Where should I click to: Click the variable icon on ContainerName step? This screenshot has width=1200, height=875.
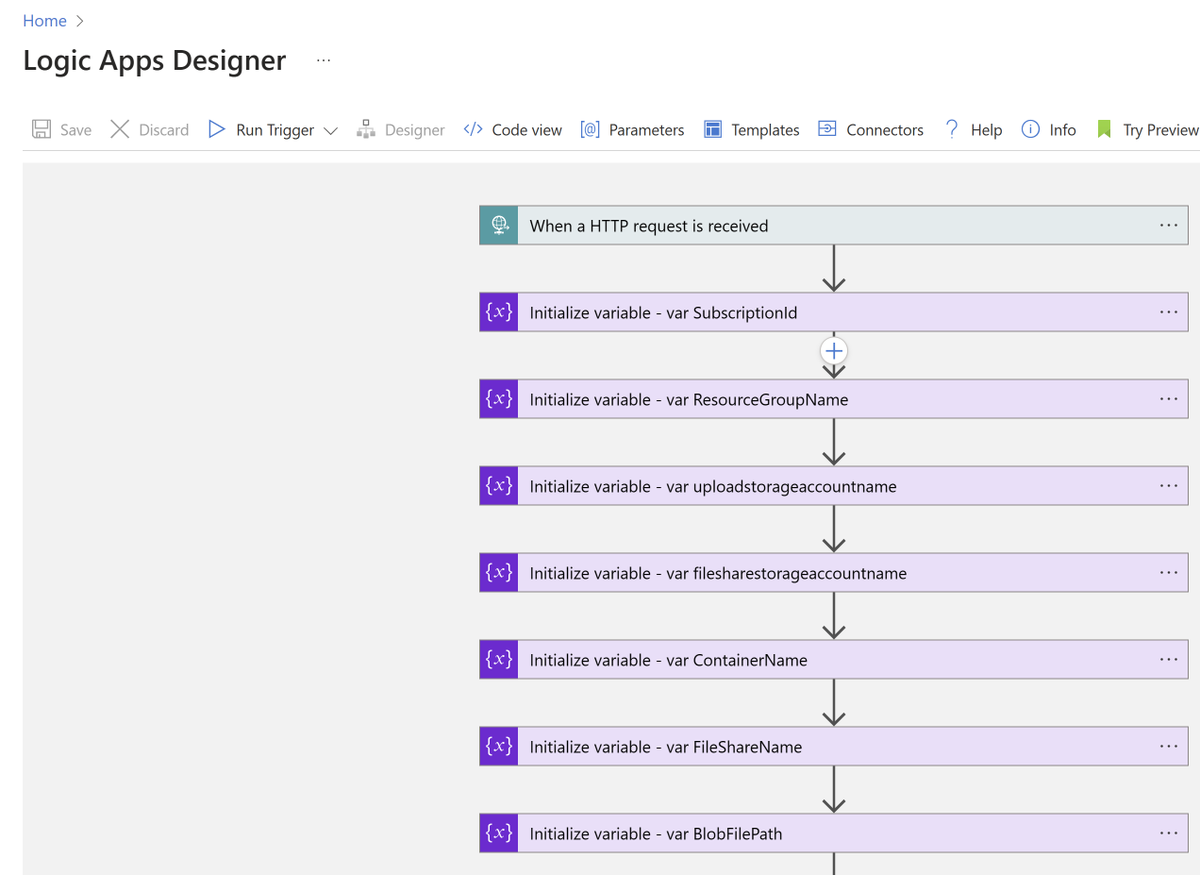(499, 659)
